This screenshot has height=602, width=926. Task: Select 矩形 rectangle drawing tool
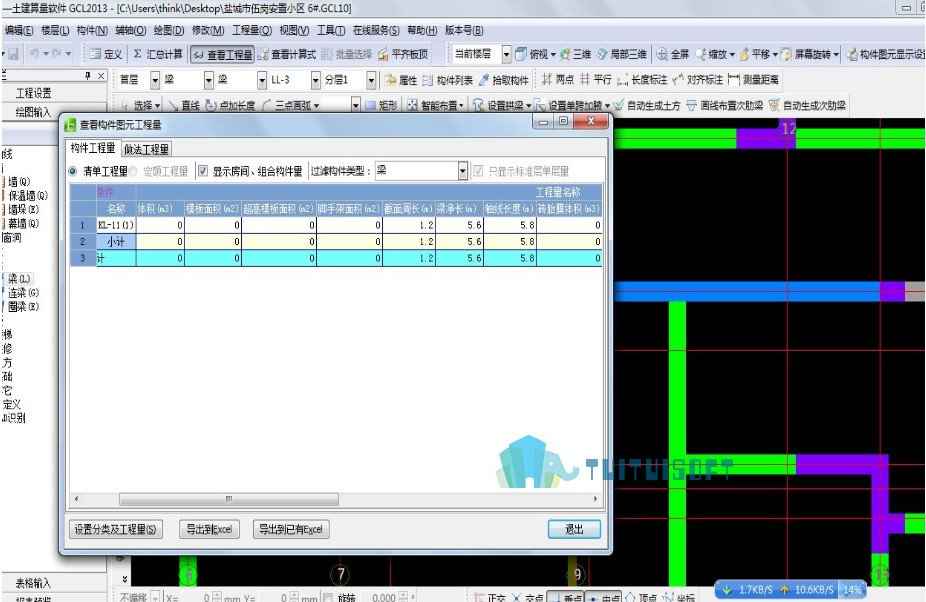[x=381, y=105]
